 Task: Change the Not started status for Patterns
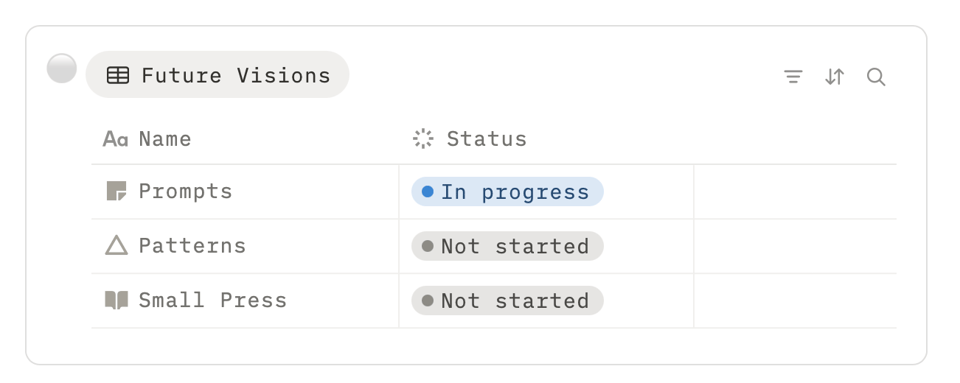click(x=508, y=246)
